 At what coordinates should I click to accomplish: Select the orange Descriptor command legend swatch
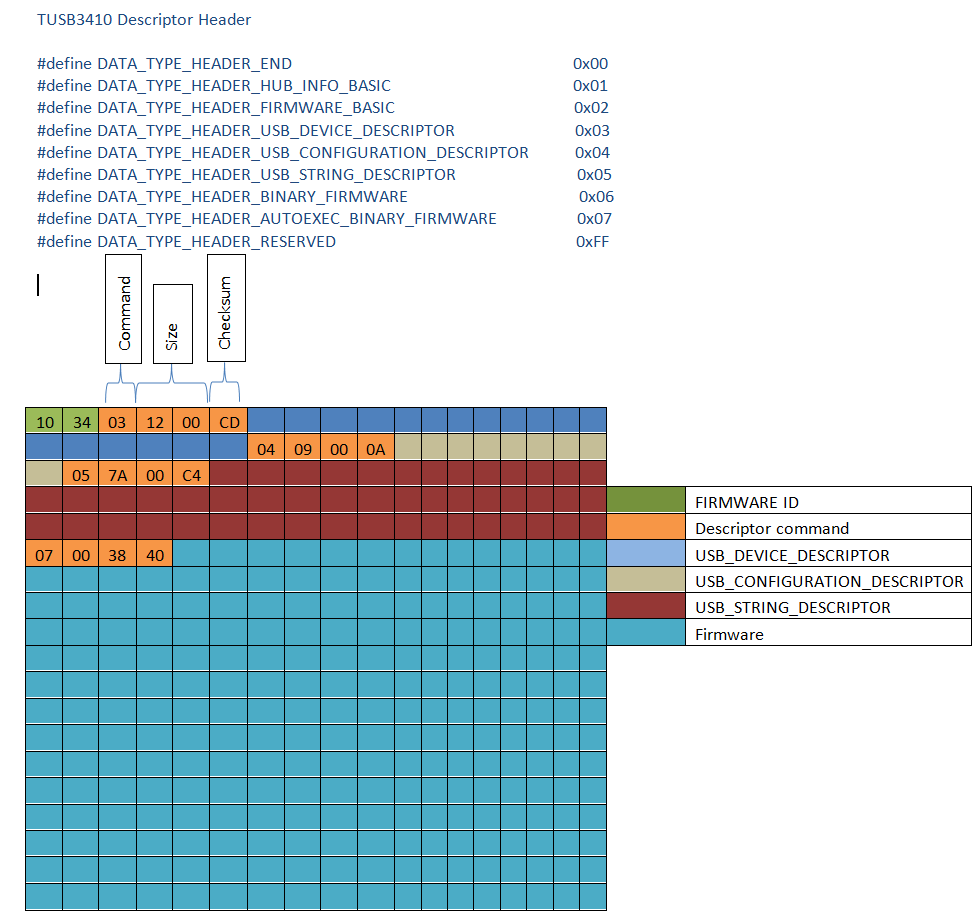click(x=643, y=528)
